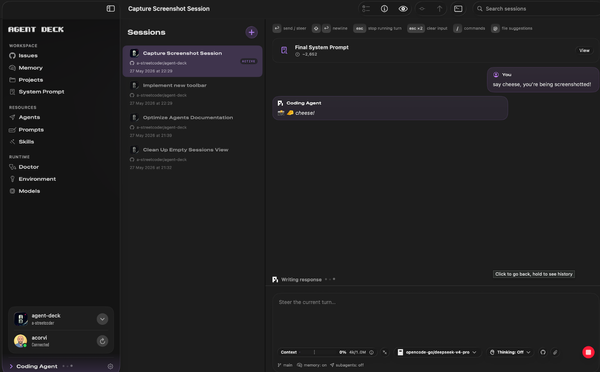Image resolution: width=600 pixels, height=372 pixels.
Task: Stop the running turn with red button
Action: pos(588,352)
